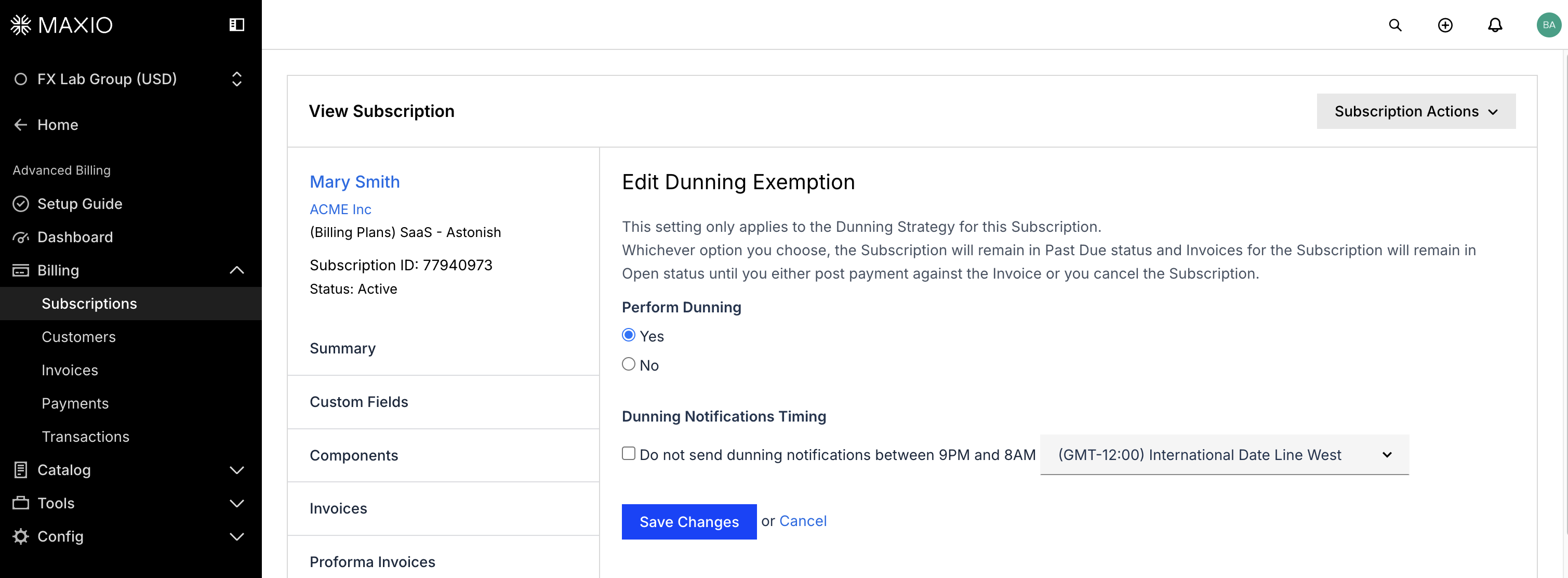The height and width of the screenshot is (578, 1568).
Task: Click the circle icon beside FX Lab Group
Action: (21, 79)
